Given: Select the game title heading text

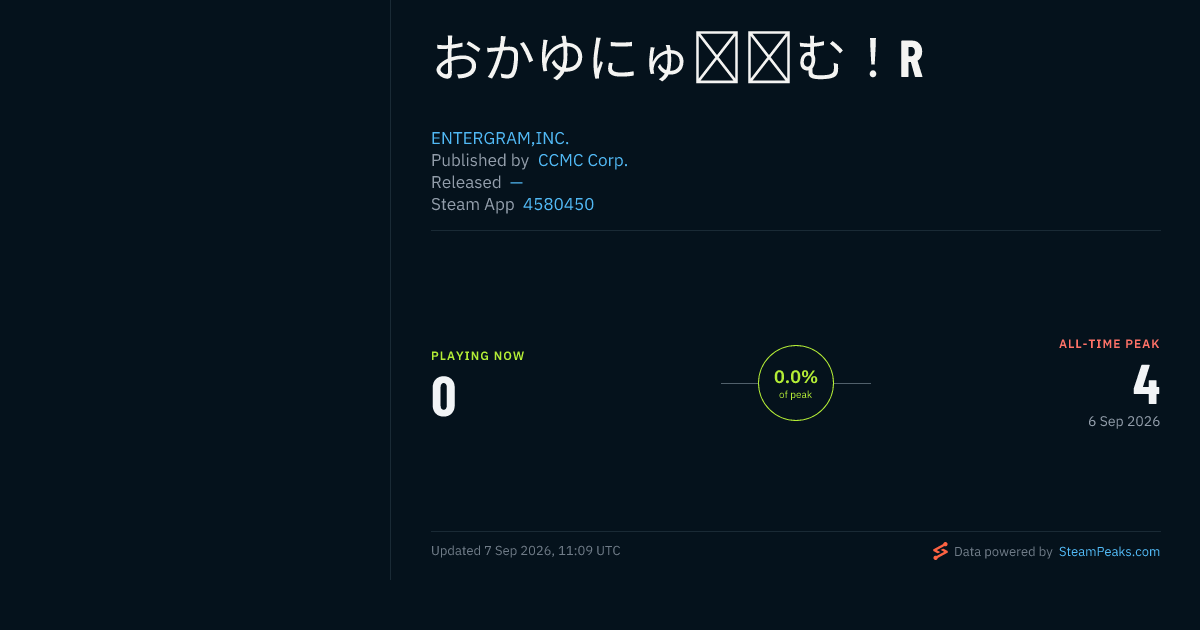Looking at the screenshot, I should [x=678, y=59].
